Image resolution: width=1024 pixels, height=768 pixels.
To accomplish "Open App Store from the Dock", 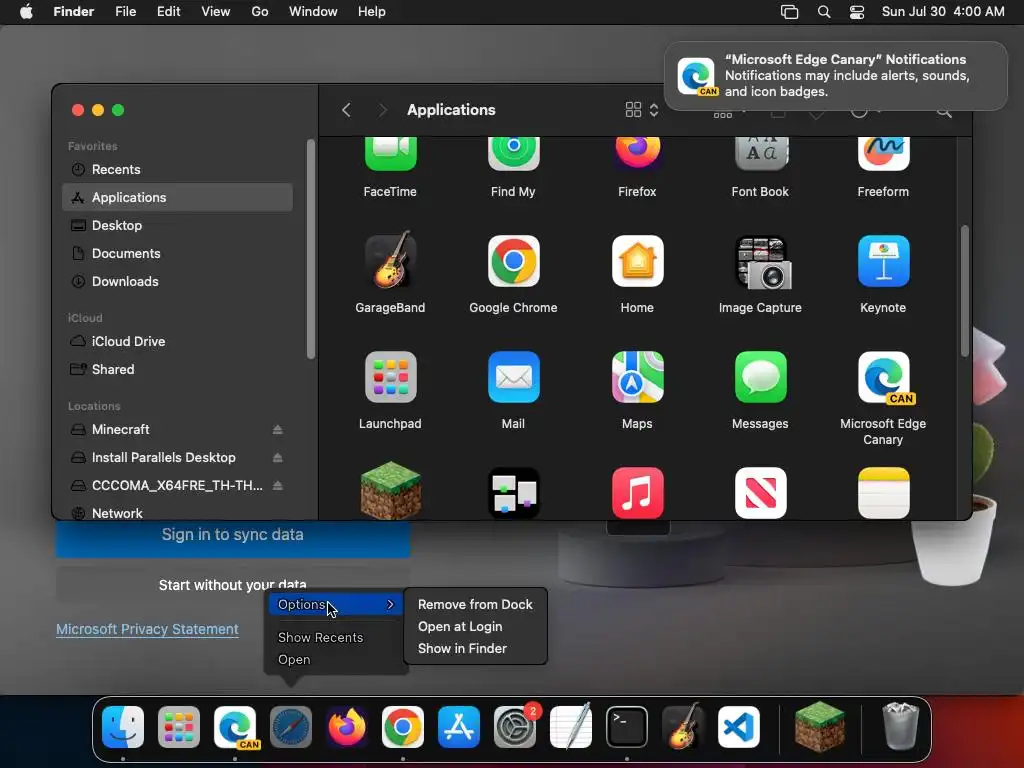I will 458,726.
